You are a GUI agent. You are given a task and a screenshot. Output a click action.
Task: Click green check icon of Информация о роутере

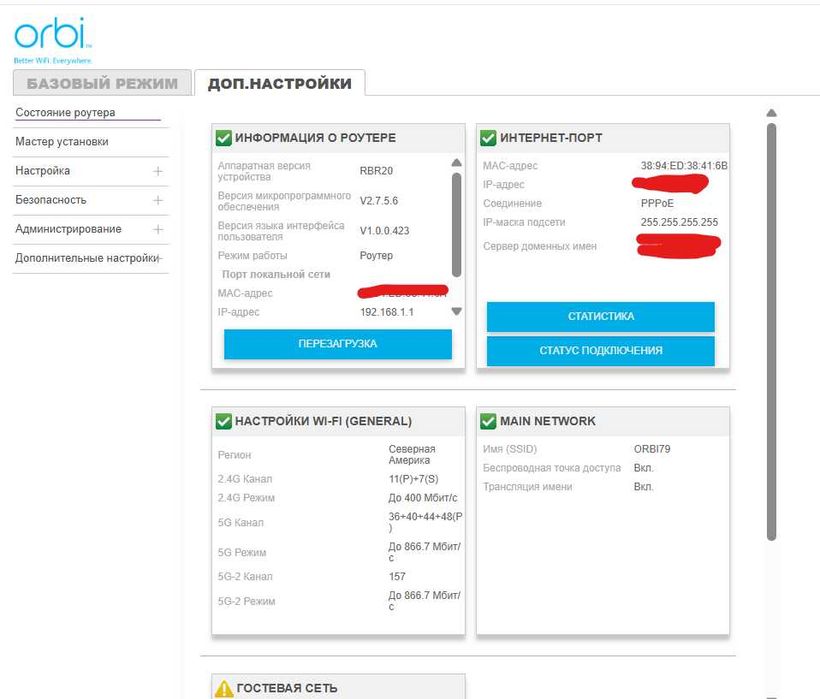(223, 137)
